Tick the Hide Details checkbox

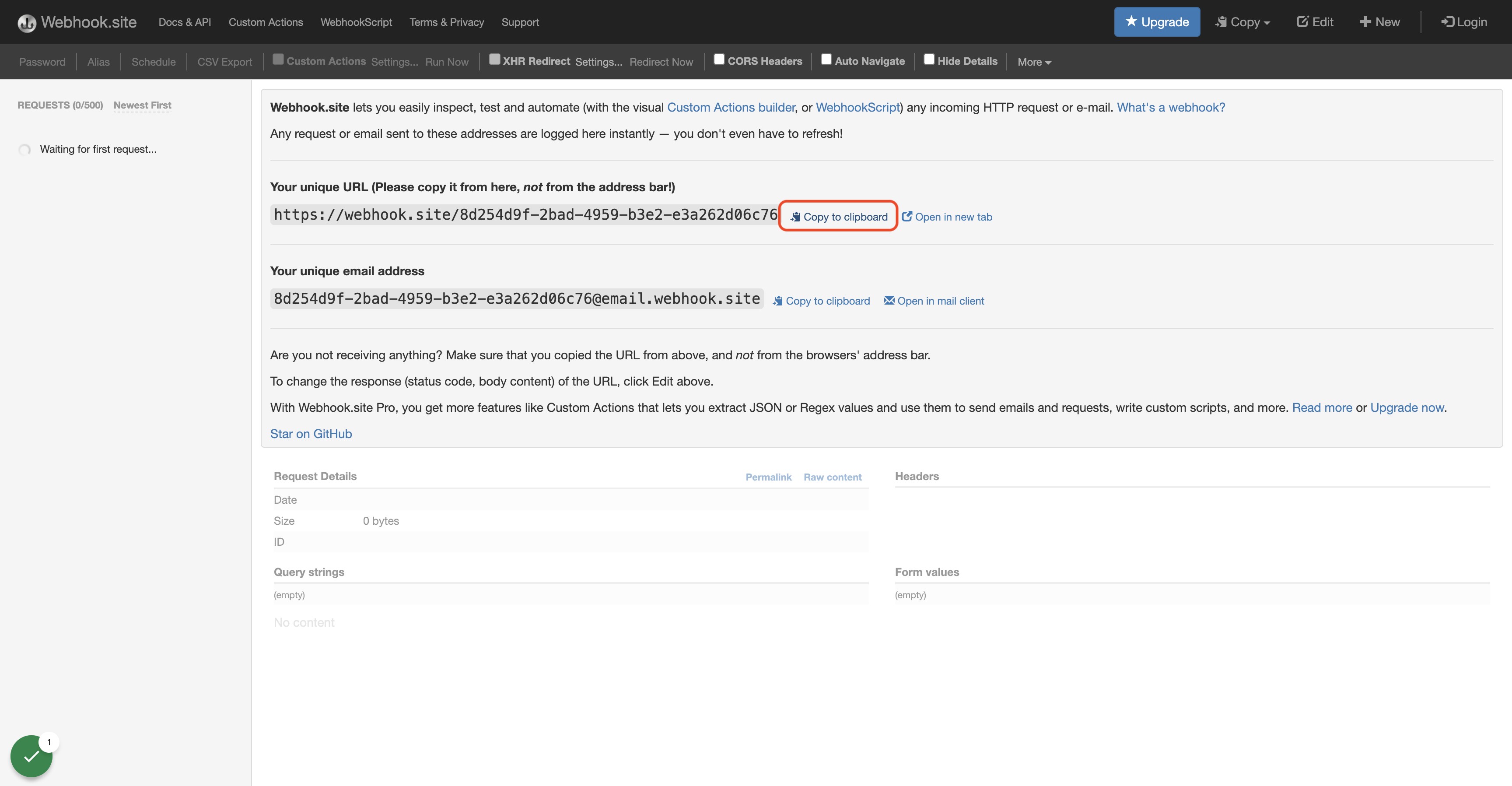point(929,59)
